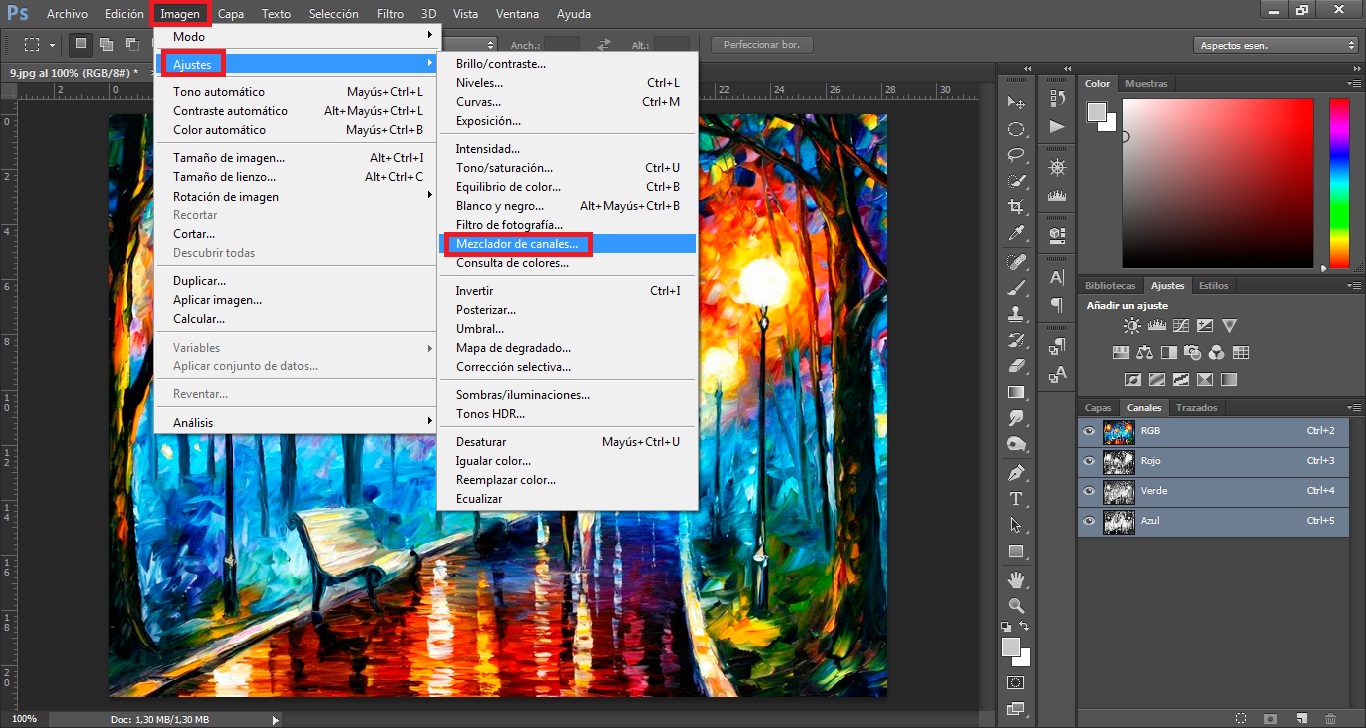Select the Crop tool

point(1016,207)
